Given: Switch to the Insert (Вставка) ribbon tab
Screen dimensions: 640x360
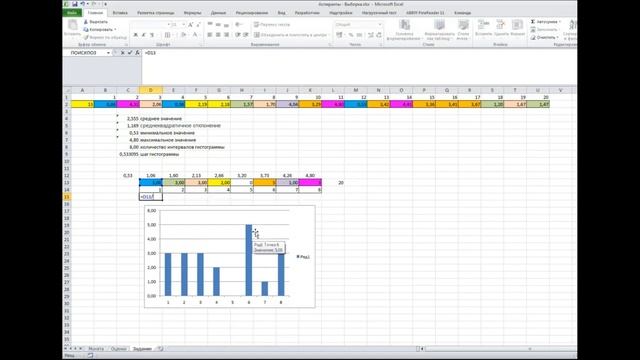Looking at the screenshot, I should (120, 13).
